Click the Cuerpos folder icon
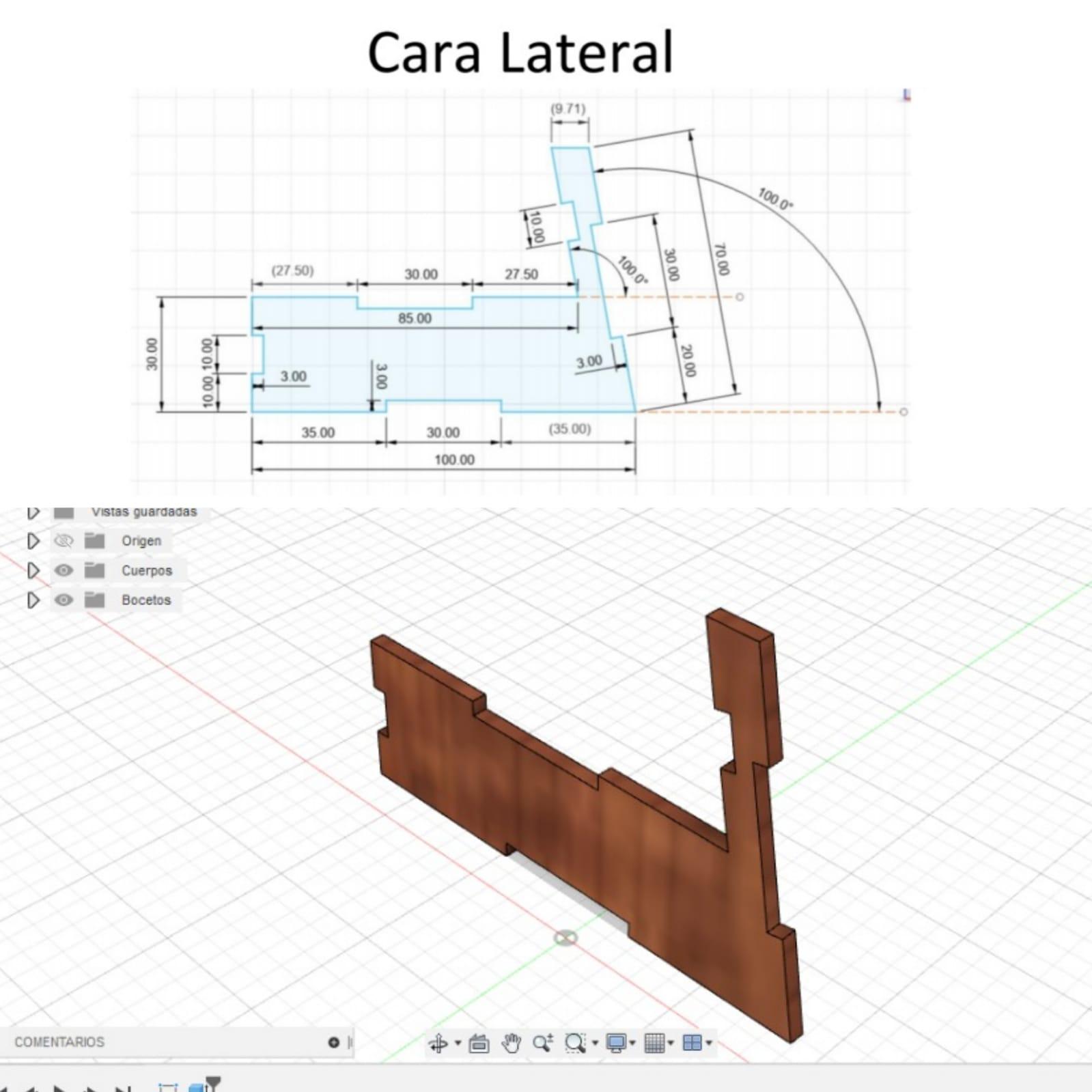 coord(94,570)
